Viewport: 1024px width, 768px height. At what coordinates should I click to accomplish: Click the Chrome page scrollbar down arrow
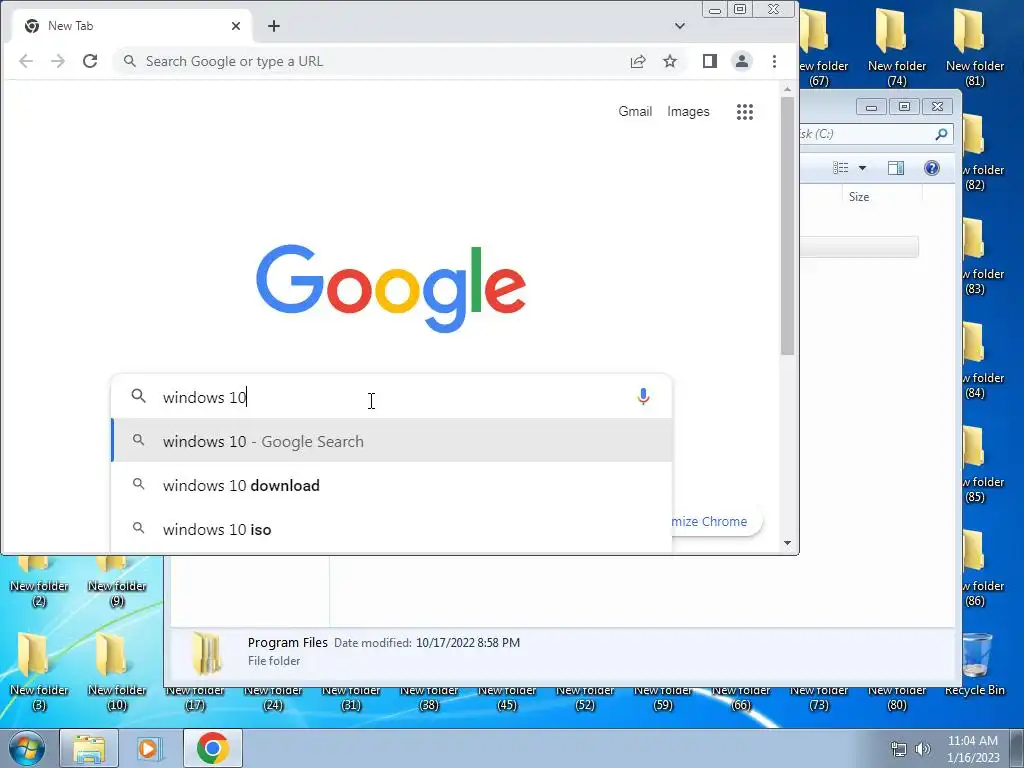[x=788, y=543]
